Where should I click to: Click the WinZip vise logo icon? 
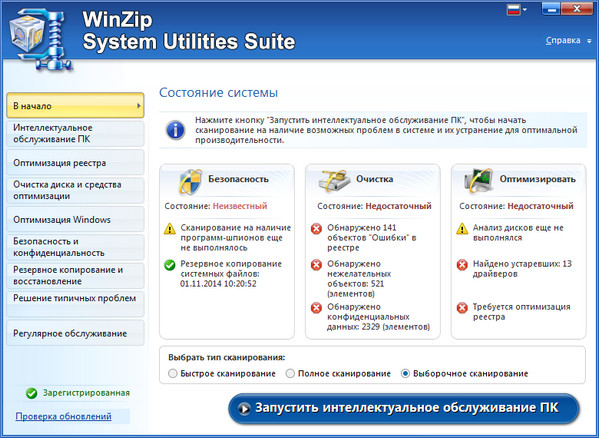[40, 39]
